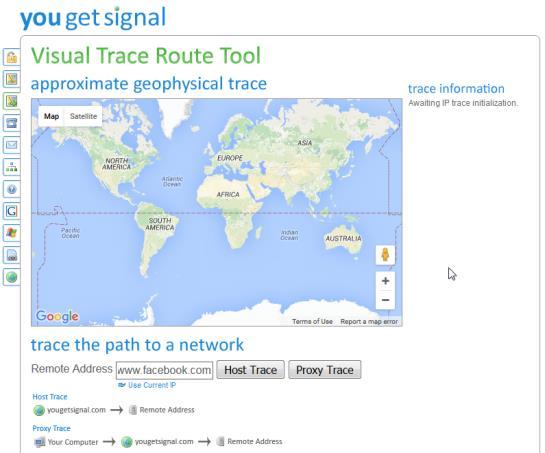
Task: Zoom in on the map with plus
Action: coord(385,281)
